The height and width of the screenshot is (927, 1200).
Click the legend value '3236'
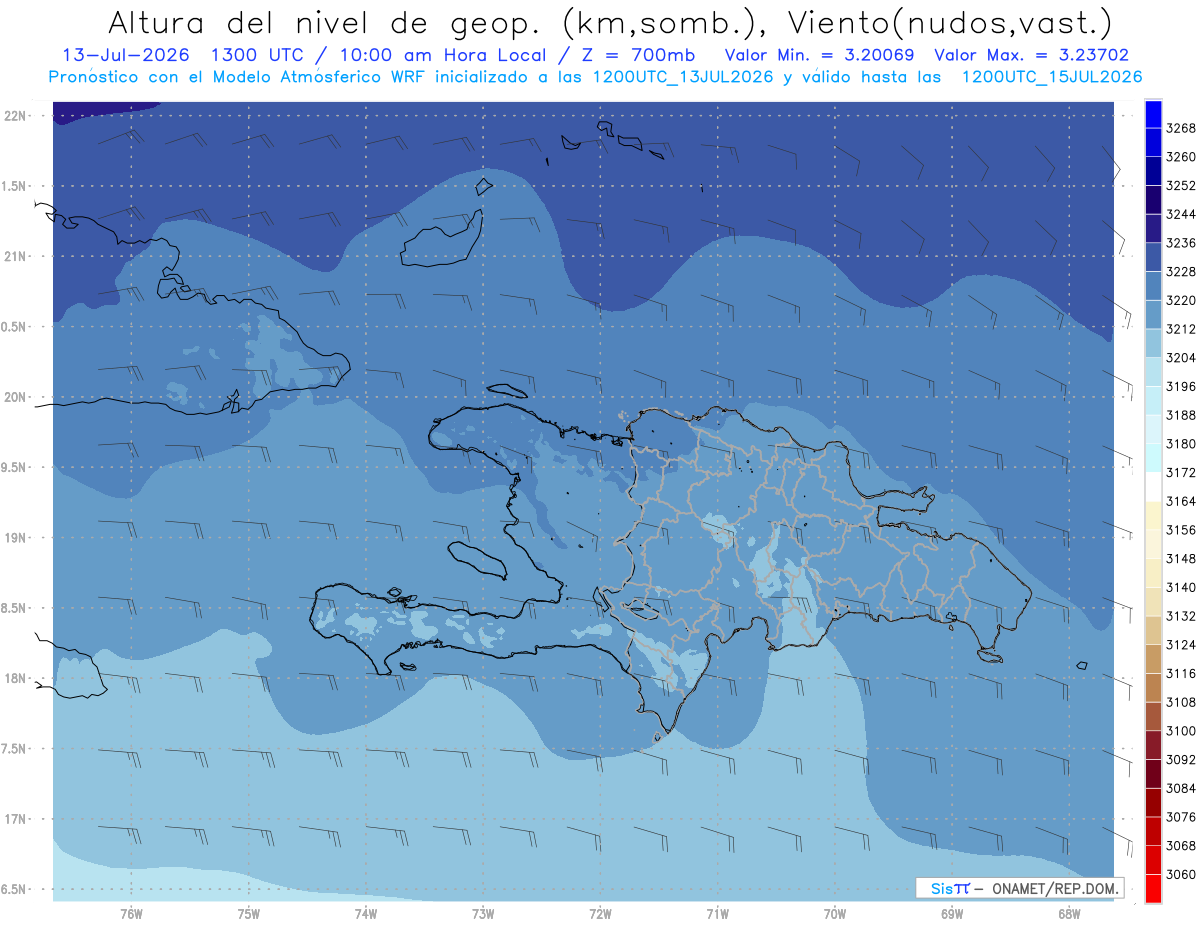coord(1181,243)
